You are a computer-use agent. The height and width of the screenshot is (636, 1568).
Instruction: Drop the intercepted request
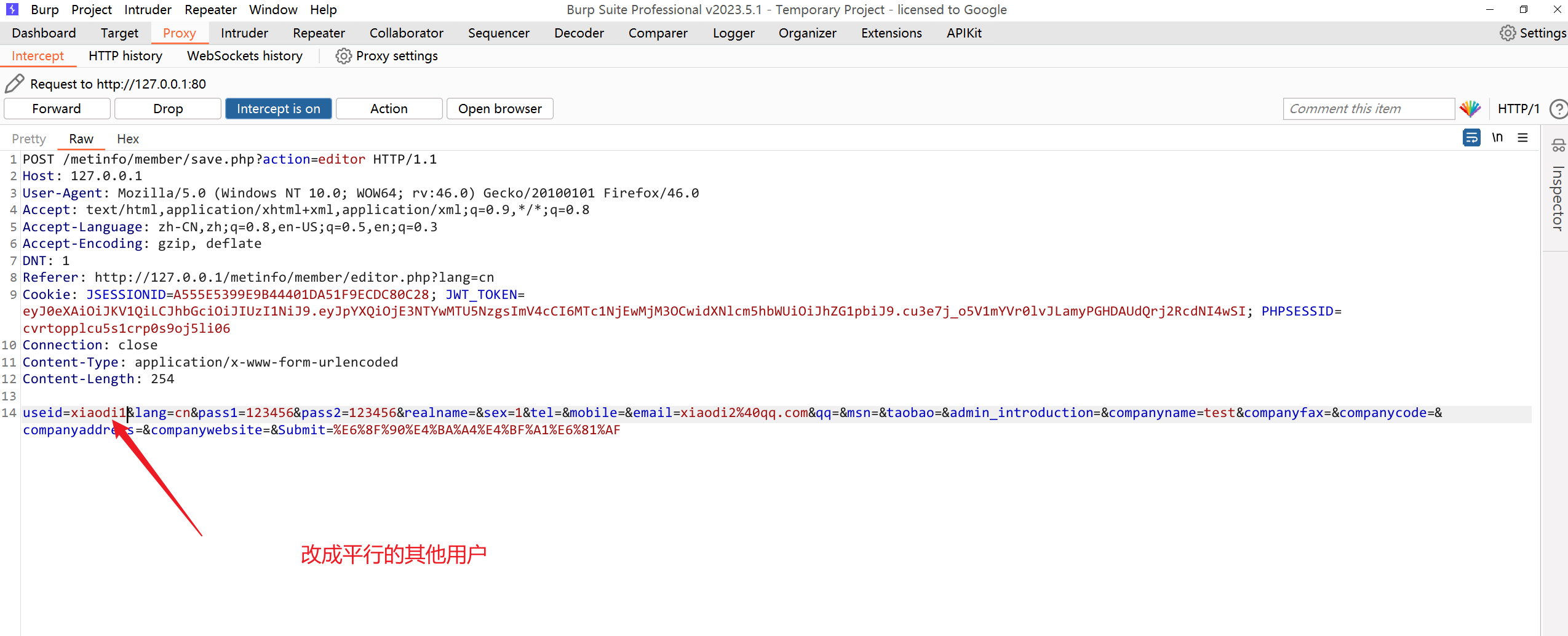[x=168, y=109]
